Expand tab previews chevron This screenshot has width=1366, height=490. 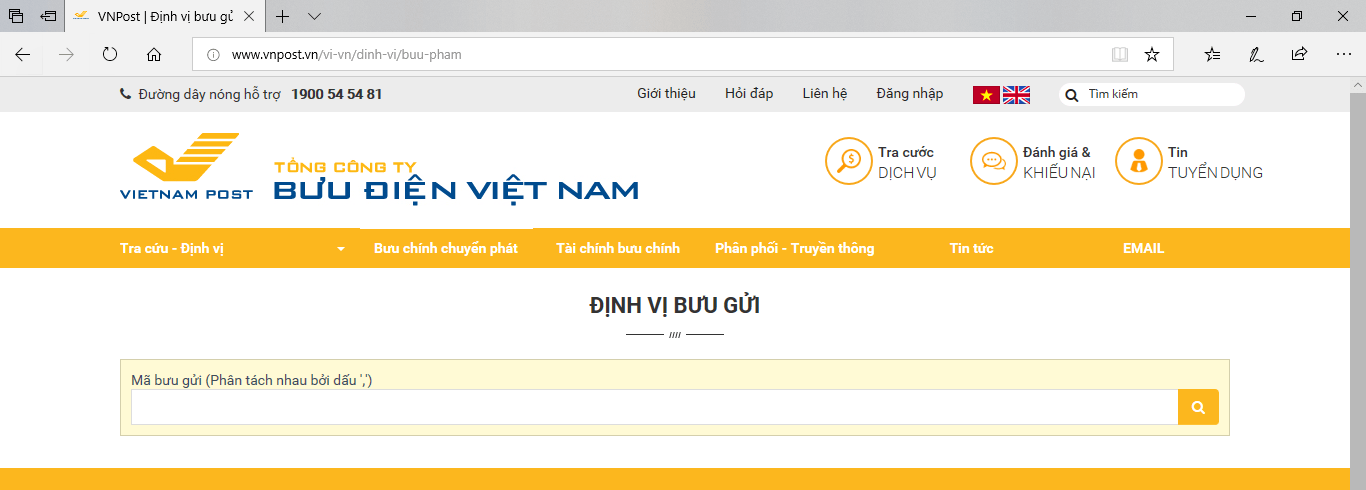(314, 16)
